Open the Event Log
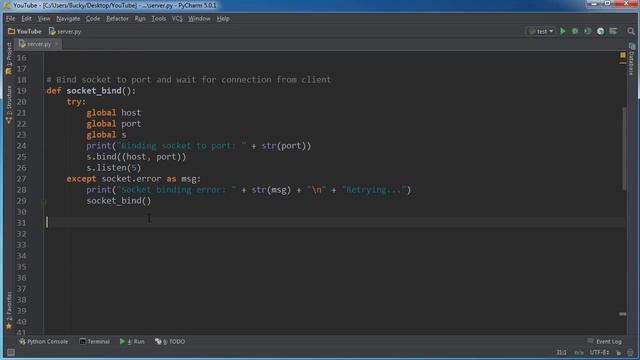The image size is (640, 360). (604, 341)
